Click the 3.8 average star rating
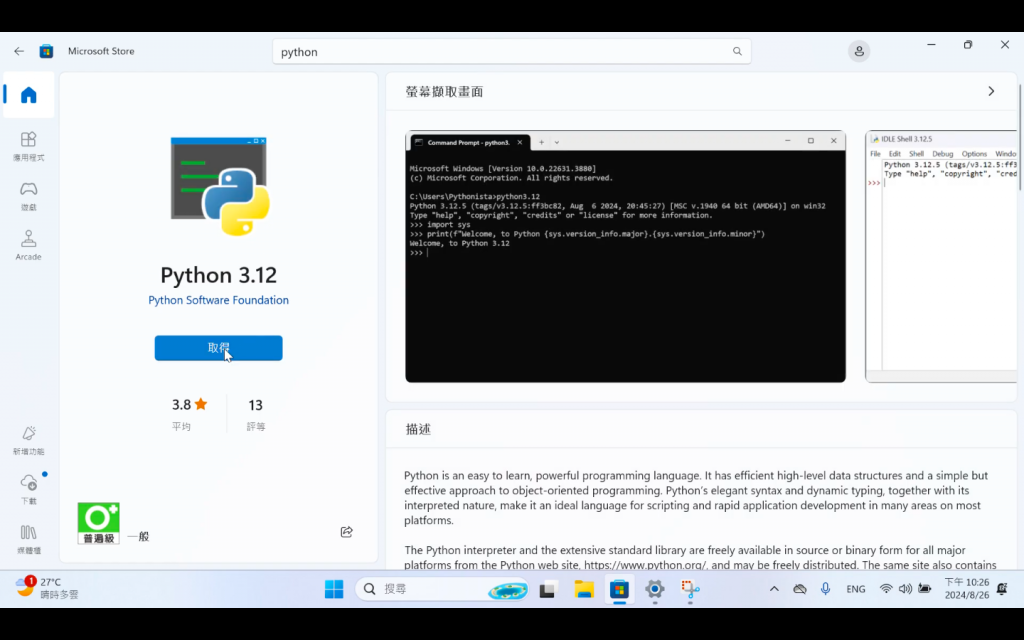The height and width of the screenshot is (640, 1024). click(x=189, y=405)
